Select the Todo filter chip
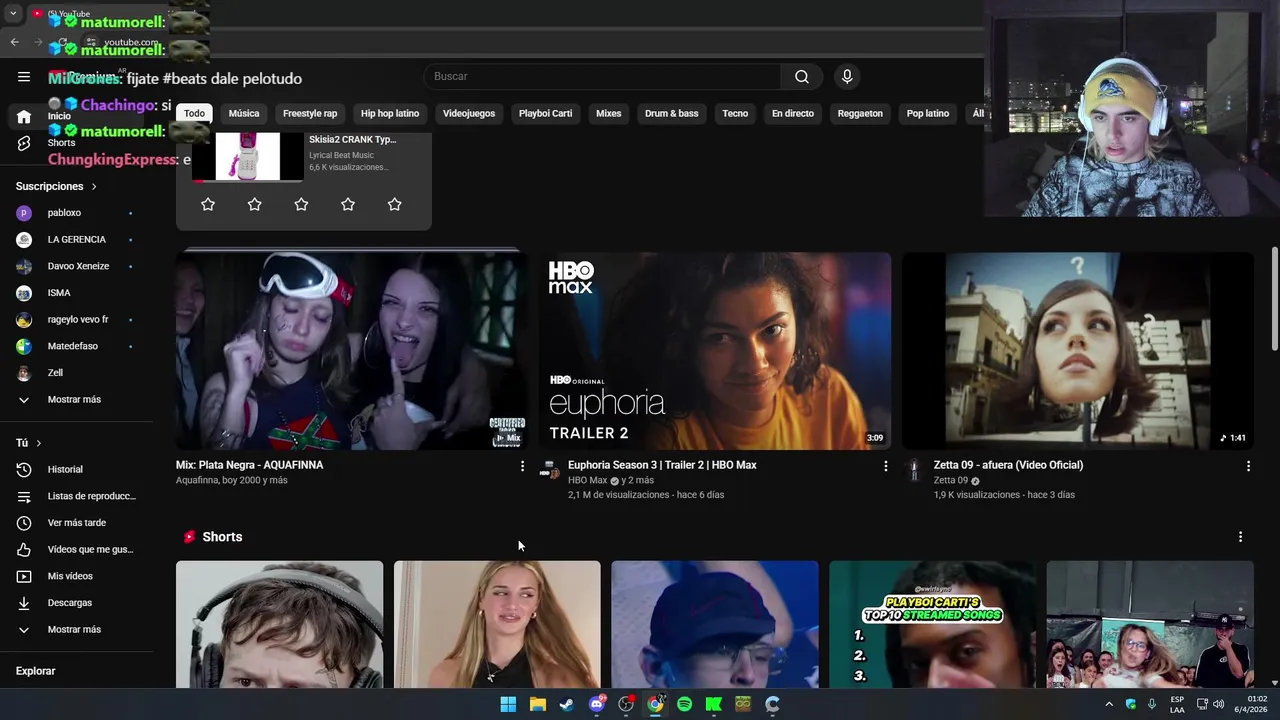Viewport: 1280px width, 720px height. point(194,113)
